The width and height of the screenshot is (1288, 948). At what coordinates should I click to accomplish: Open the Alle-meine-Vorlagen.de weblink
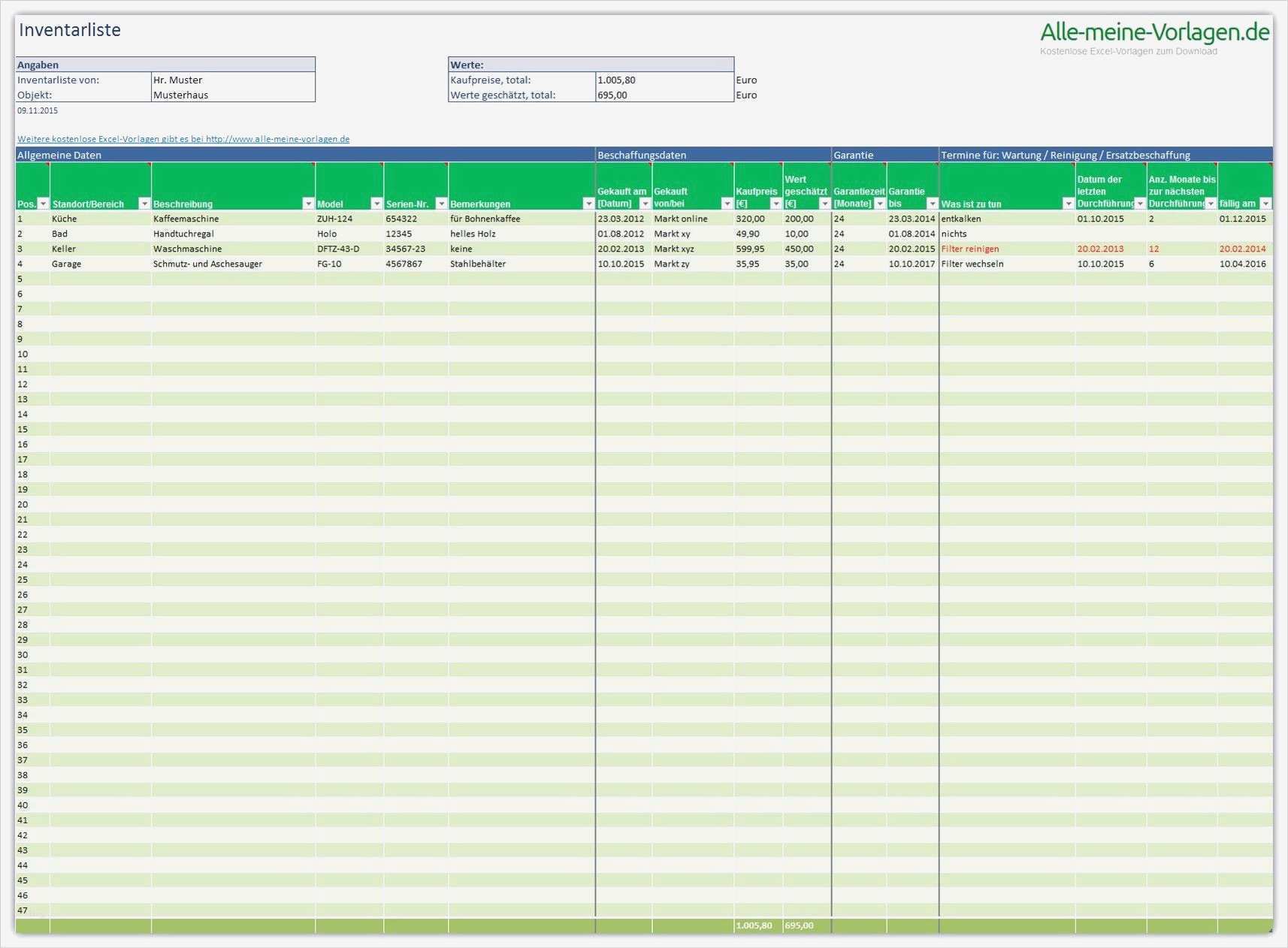(1152, 32)
